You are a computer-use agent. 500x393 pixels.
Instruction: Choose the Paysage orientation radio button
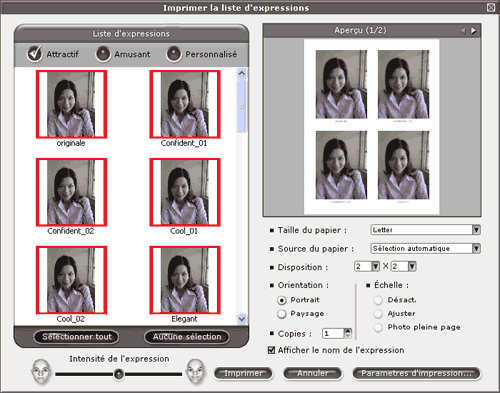coord(282,314)
